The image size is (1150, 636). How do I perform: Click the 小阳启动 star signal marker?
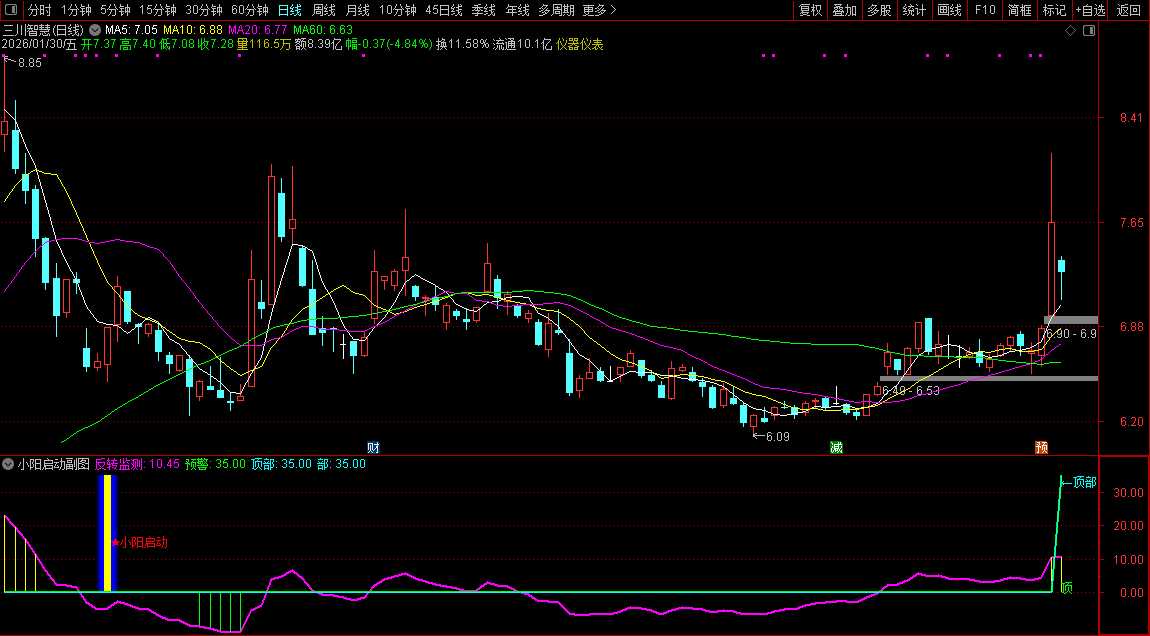140,543
